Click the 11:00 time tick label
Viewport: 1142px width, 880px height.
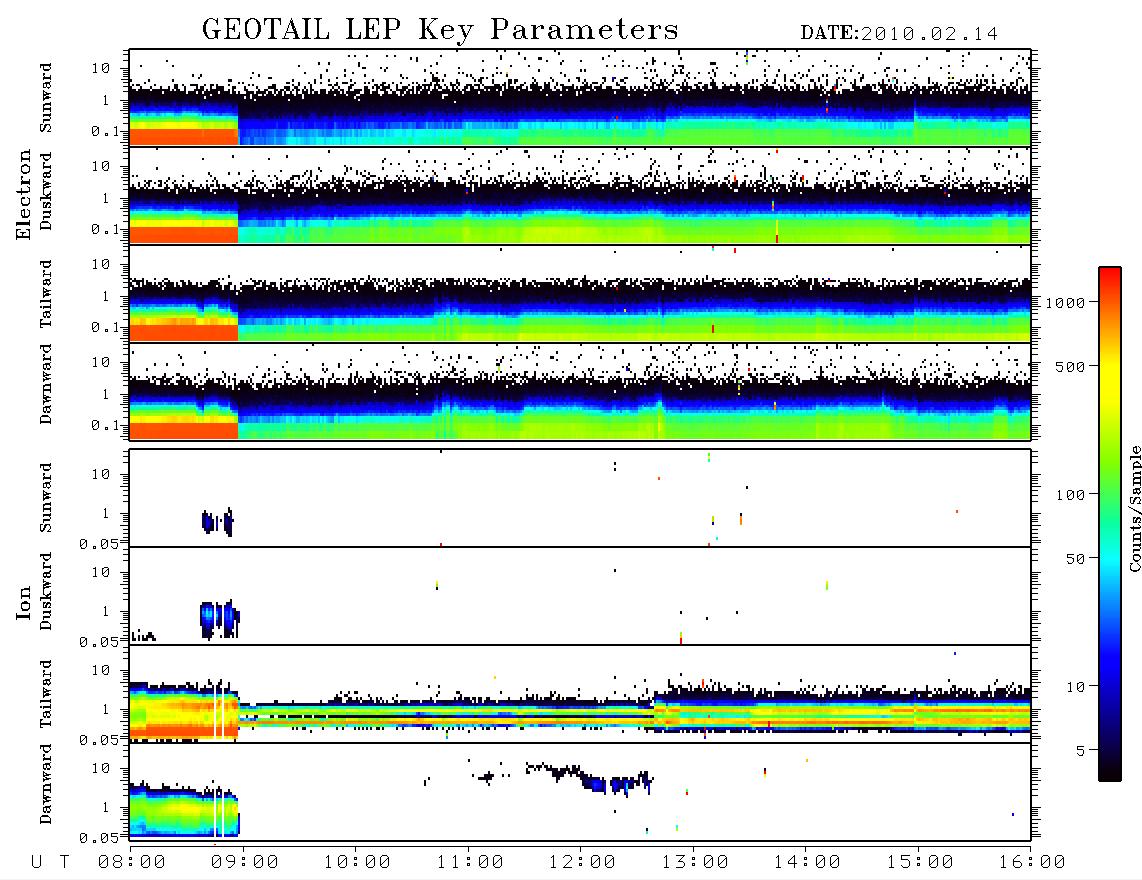[470, 862]
